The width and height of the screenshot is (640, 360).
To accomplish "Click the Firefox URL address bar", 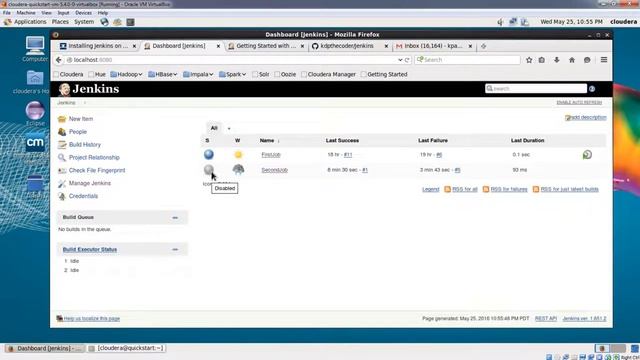I will [x=233, y=60].
